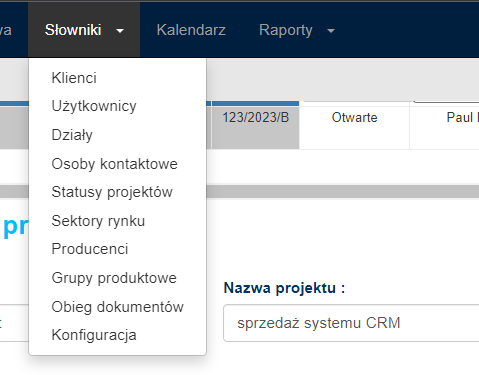Open the Kalendarz tab
Screen dimensions: 479x375
[191, 30]
